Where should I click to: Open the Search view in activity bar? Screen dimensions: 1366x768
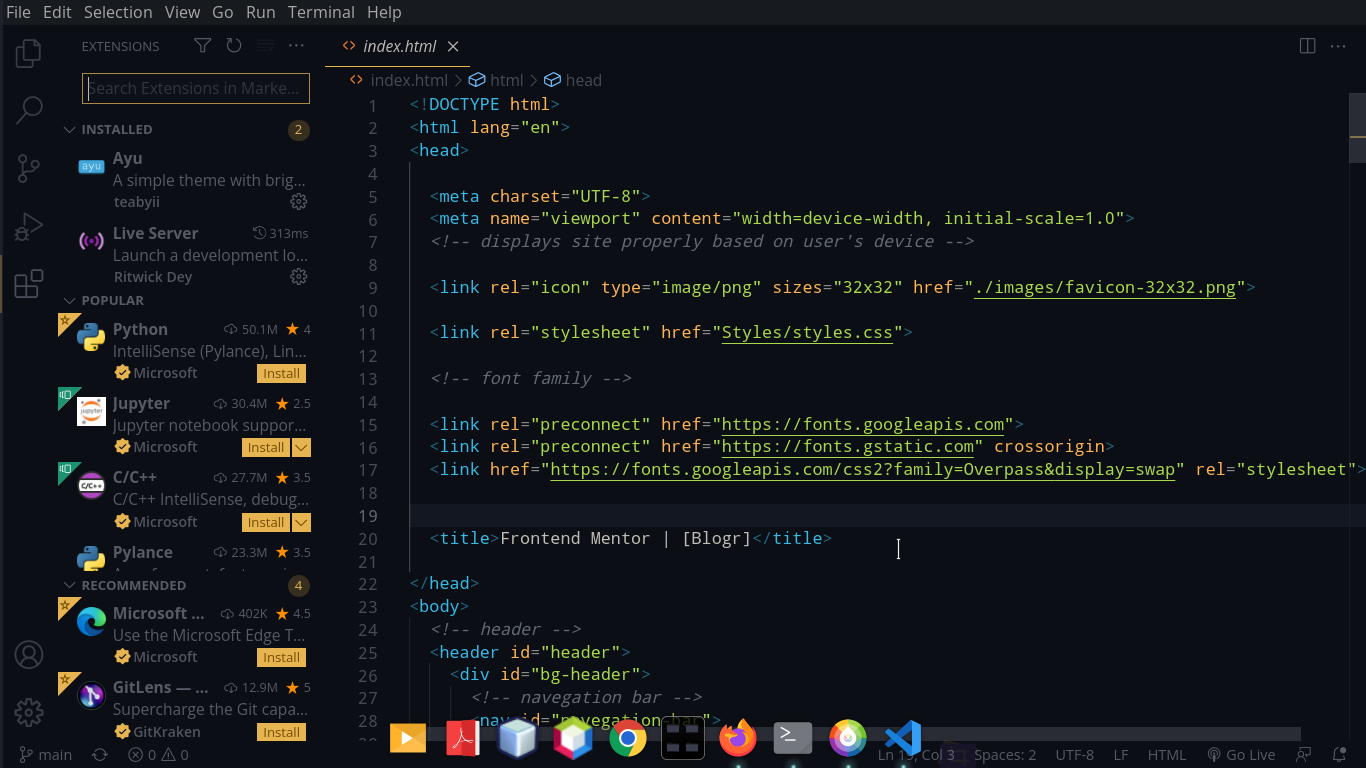pyautogui.click(x=29, y=110)
